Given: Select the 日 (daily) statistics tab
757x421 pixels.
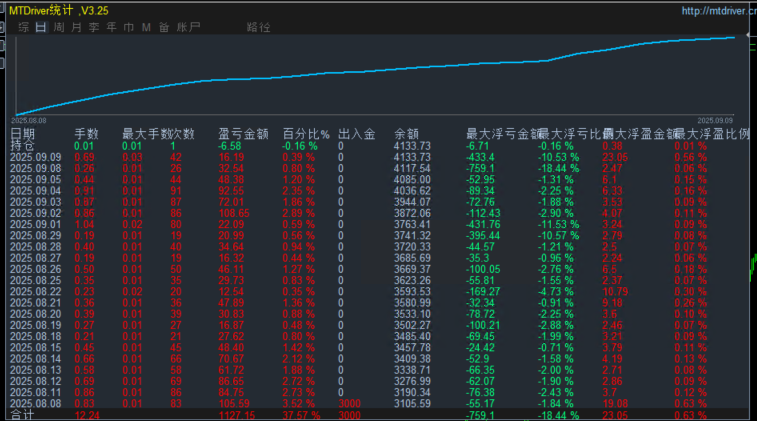Looking at the screenshot, I should pos(41,27).
